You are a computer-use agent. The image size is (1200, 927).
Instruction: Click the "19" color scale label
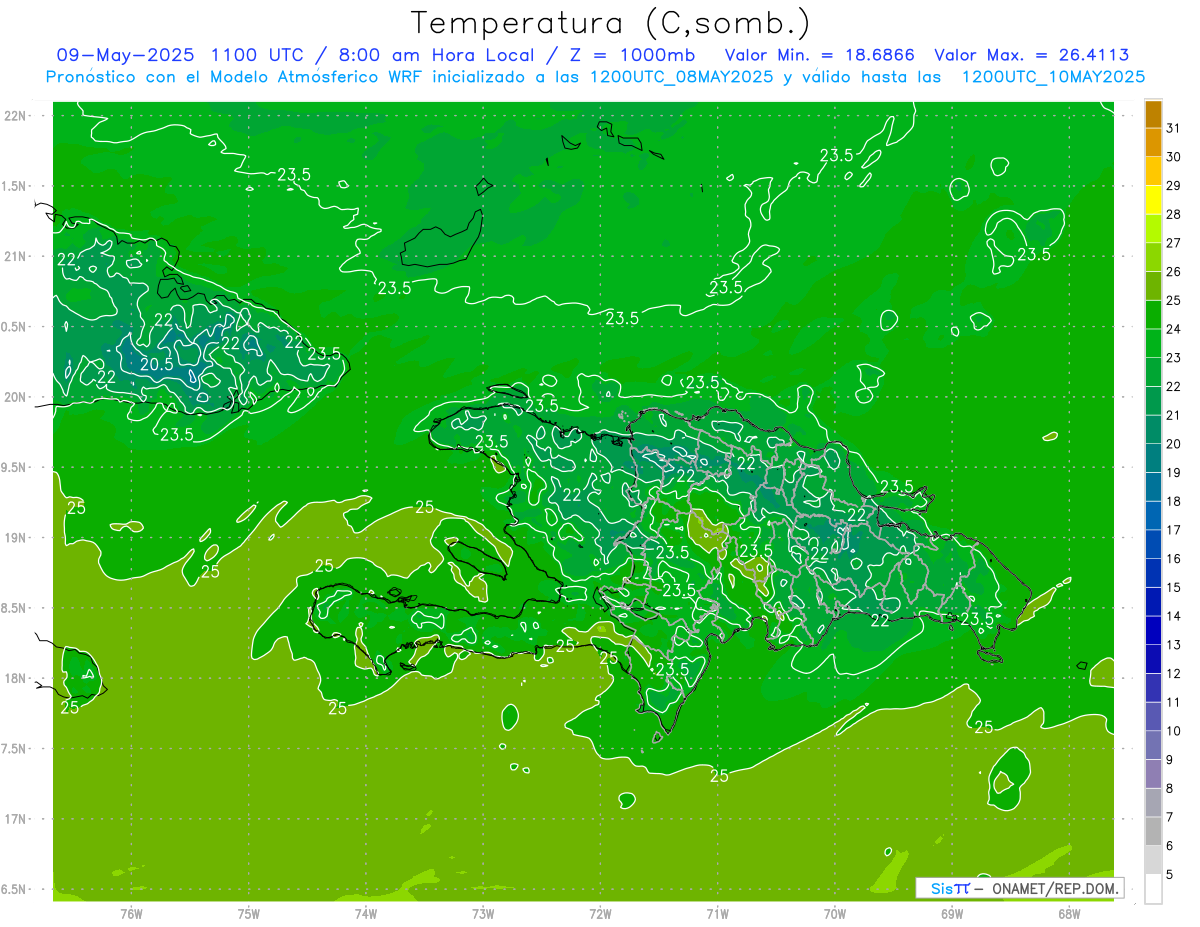1173,472
